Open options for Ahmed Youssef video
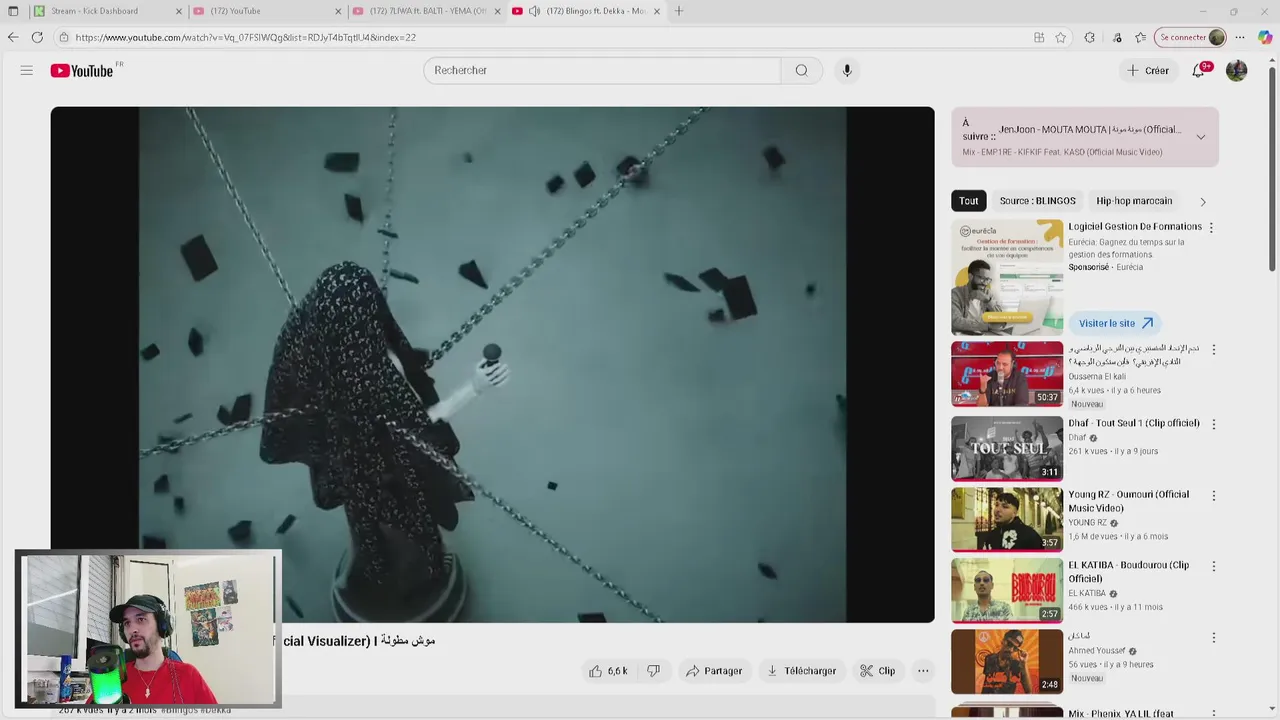 click(1214, 637)
